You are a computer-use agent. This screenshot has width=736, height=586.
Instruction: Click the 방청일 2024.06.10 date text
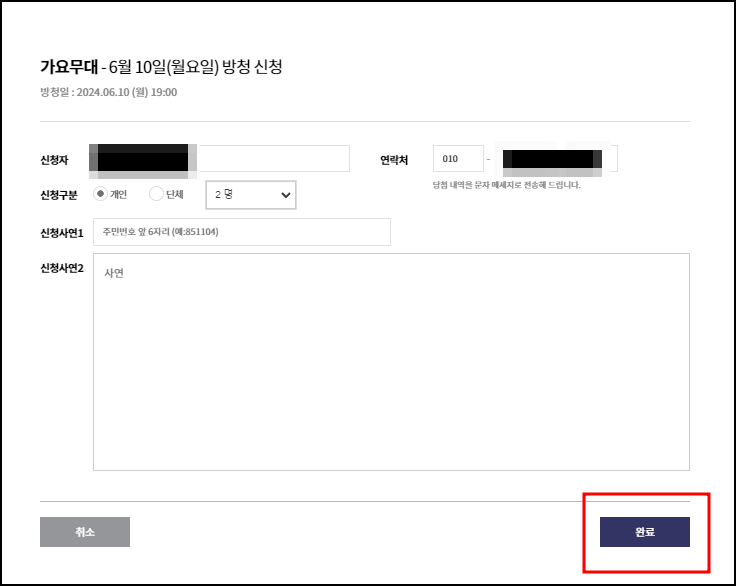108,92
